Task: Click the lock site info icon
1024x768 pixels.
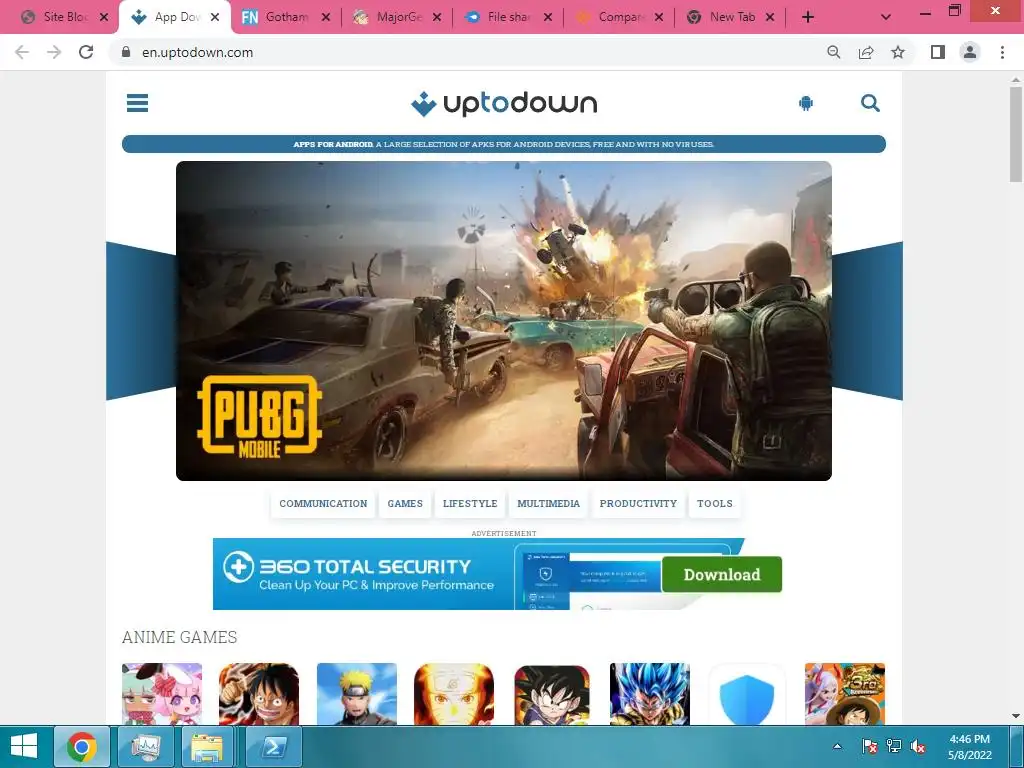Action: click(126, 52)
